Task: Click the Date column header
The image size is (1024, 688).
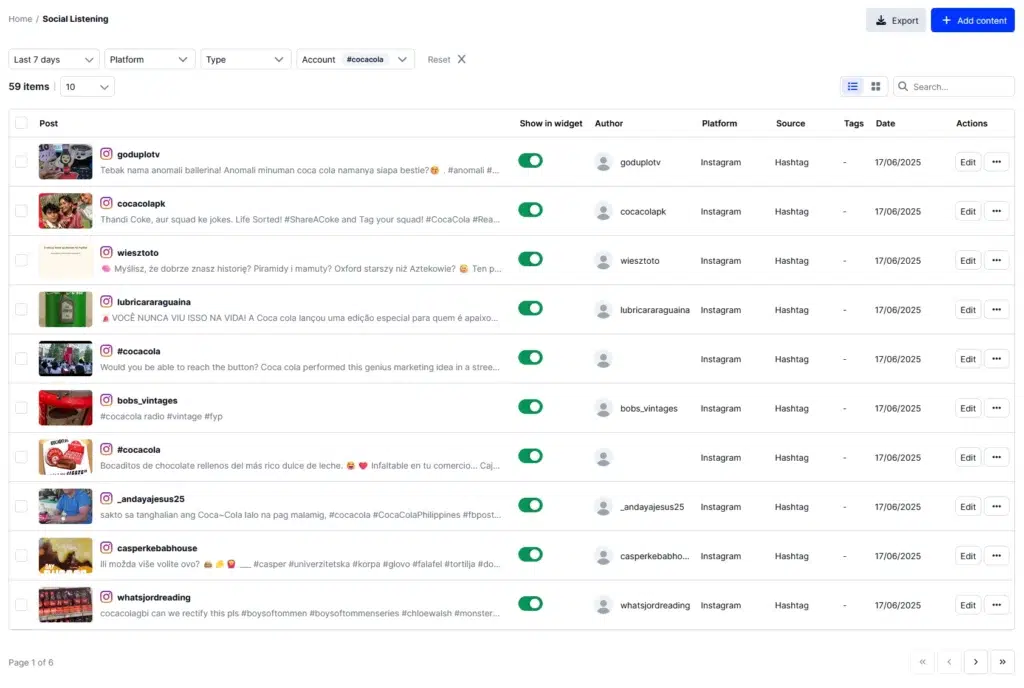Action: tap(885, 123)
